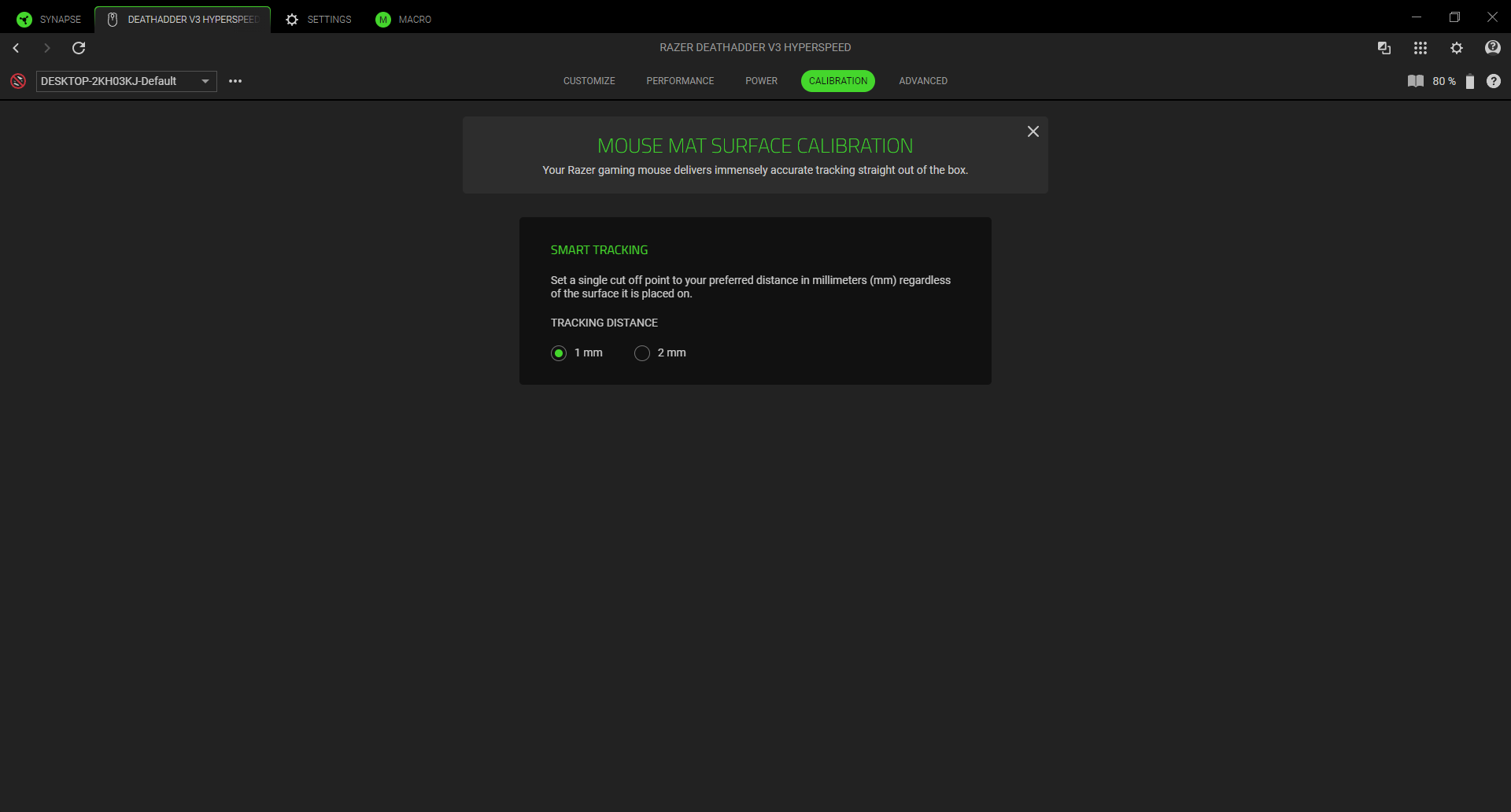
Task: Click the Razer Synapse logo icon
Action: pos(24,20)
